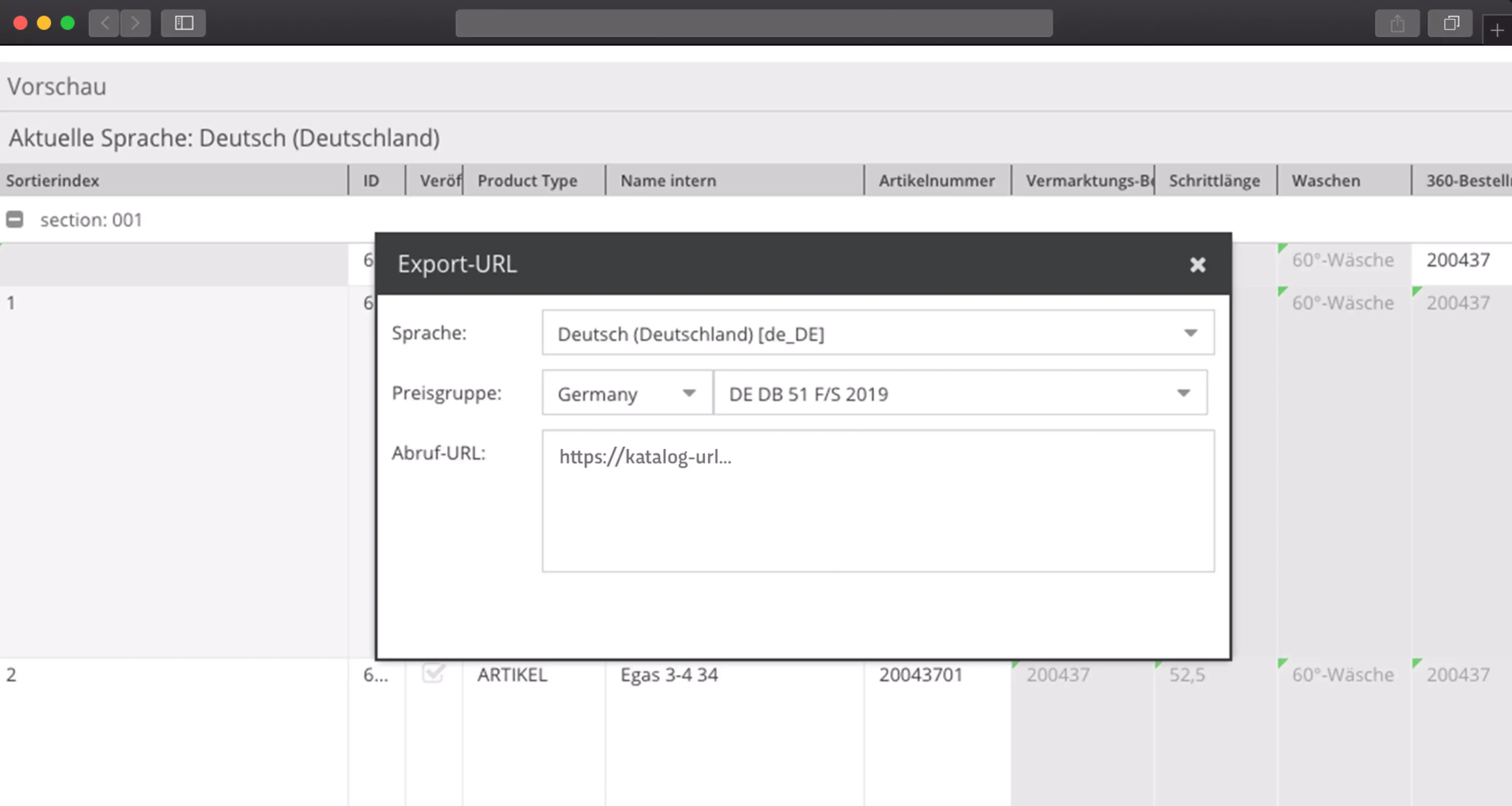Image resolution: width=1512 pixels, height=806 pixels.
Task: Click the Waschen column header
Action: 1325,180
